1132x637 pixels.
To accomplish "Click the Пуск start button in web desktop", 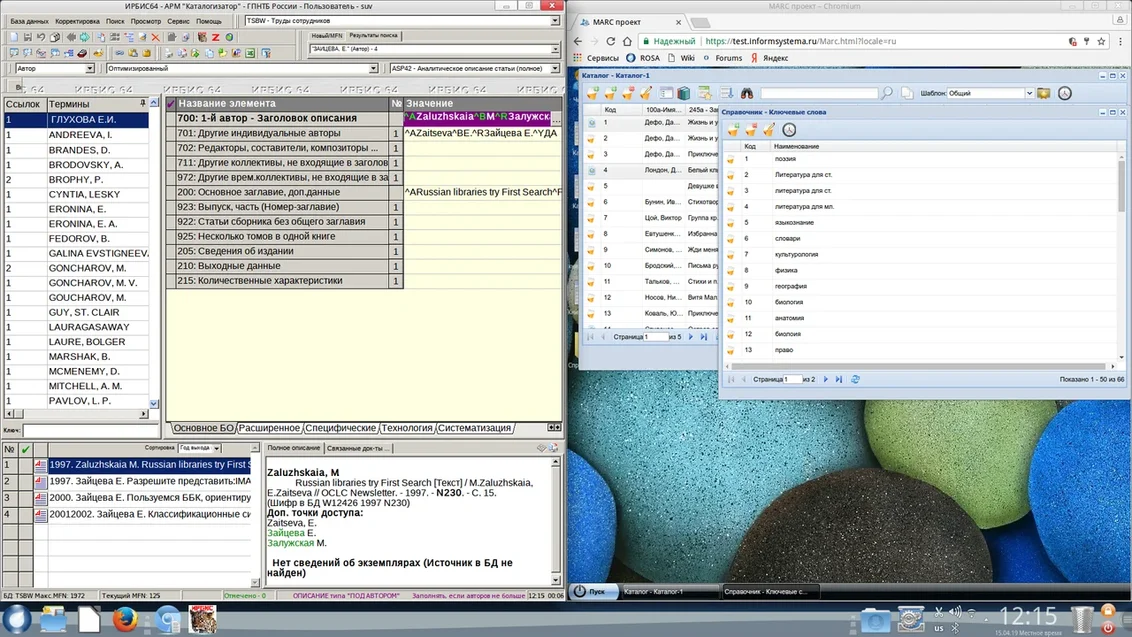I will [592, 592].
